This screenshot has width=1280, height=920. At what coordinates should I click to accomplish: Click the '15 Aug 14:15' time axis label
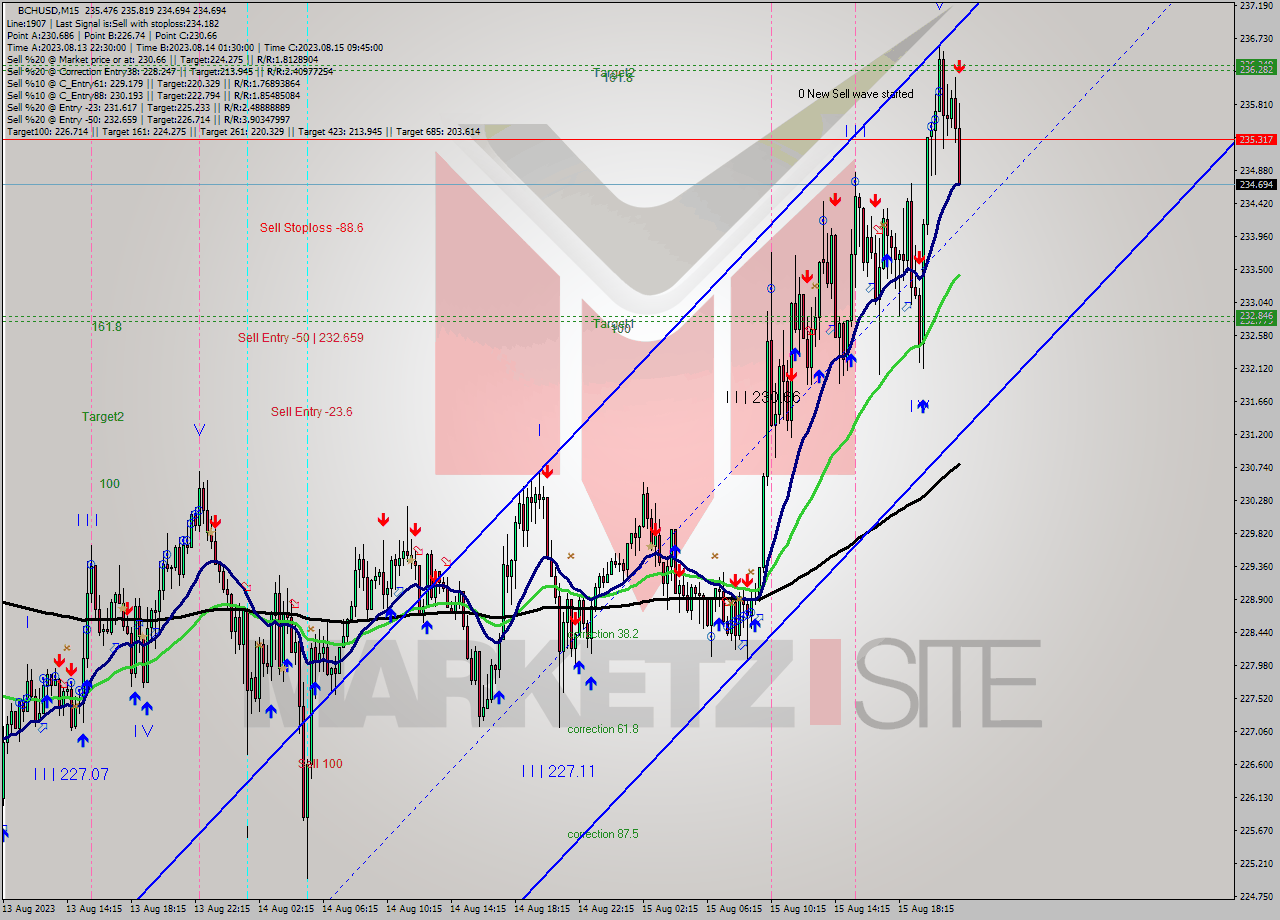862,909
